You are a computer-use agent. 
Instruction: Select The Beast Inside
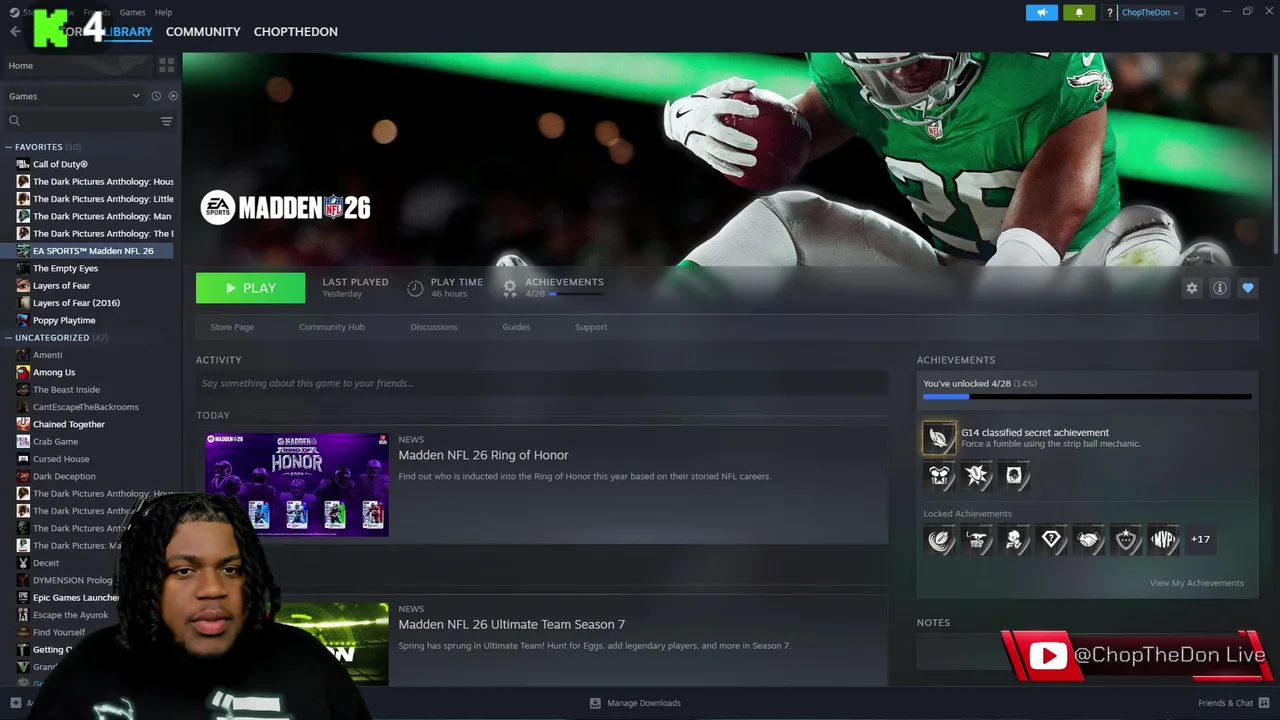(x=66, y=389)
